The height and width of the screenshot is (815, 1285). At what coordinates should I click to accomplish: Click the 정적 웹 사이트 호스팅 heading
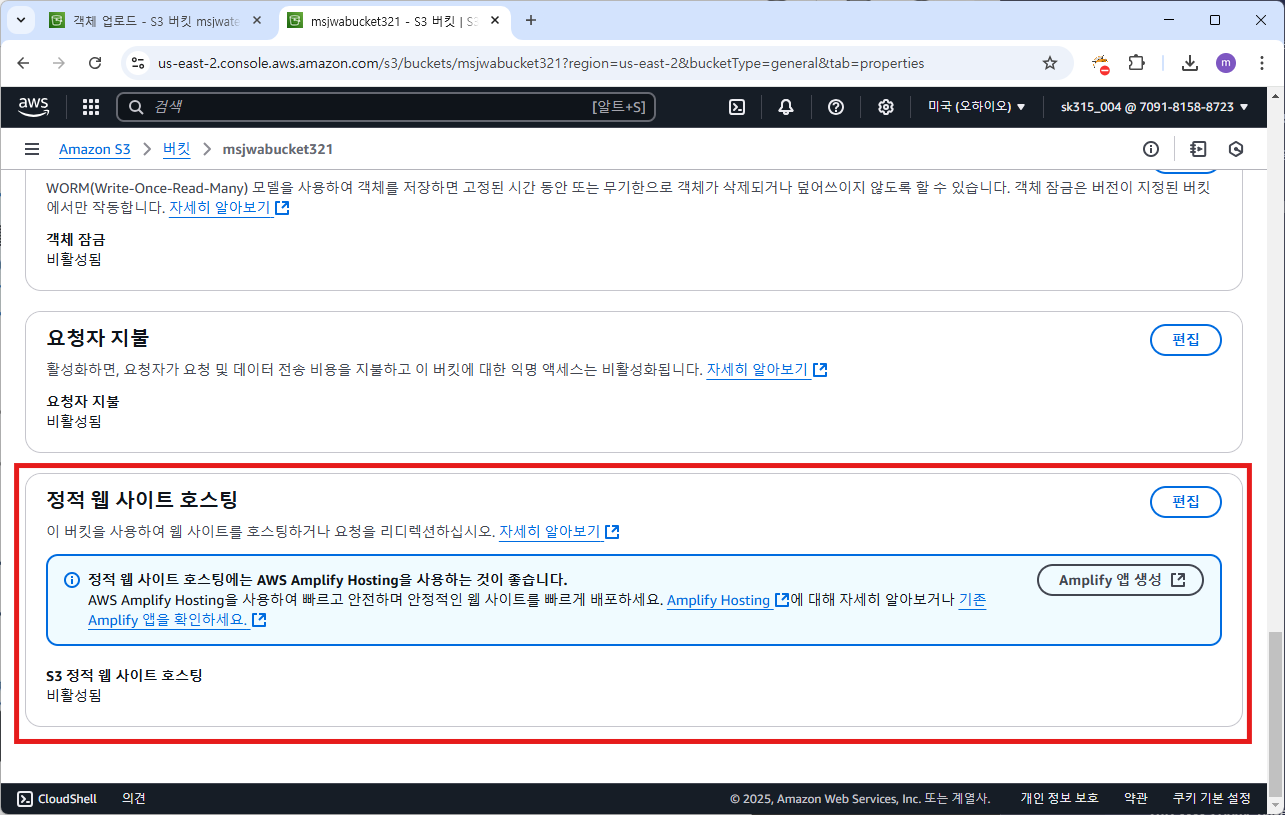click(x=142, y=499)
